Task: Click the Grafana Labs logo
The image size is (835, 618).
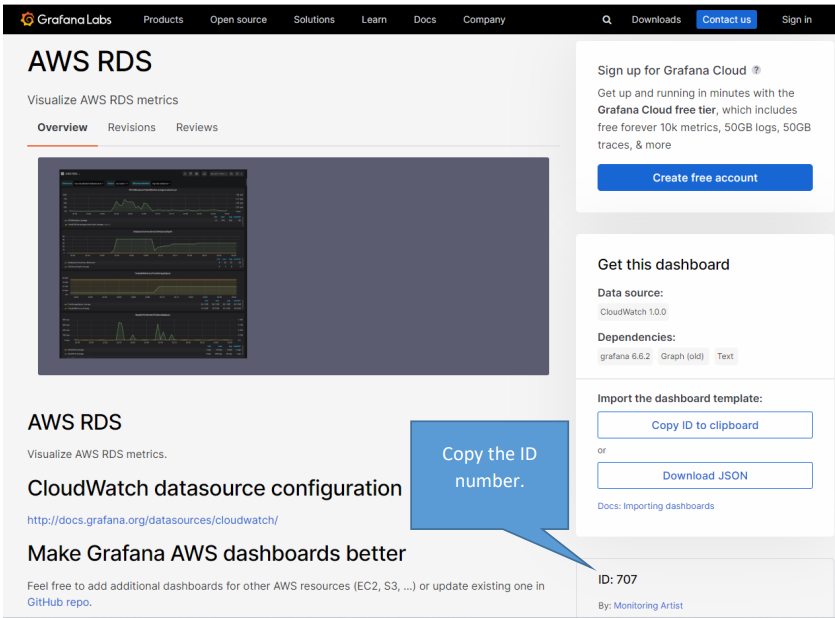Action: (x=66, y=20)
